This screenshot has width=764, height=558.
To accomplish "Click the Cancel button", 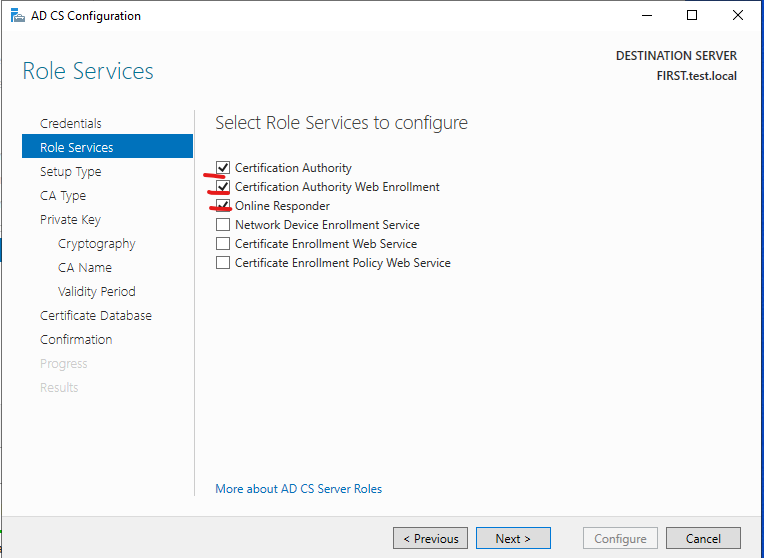I will (x=703, y=538).
